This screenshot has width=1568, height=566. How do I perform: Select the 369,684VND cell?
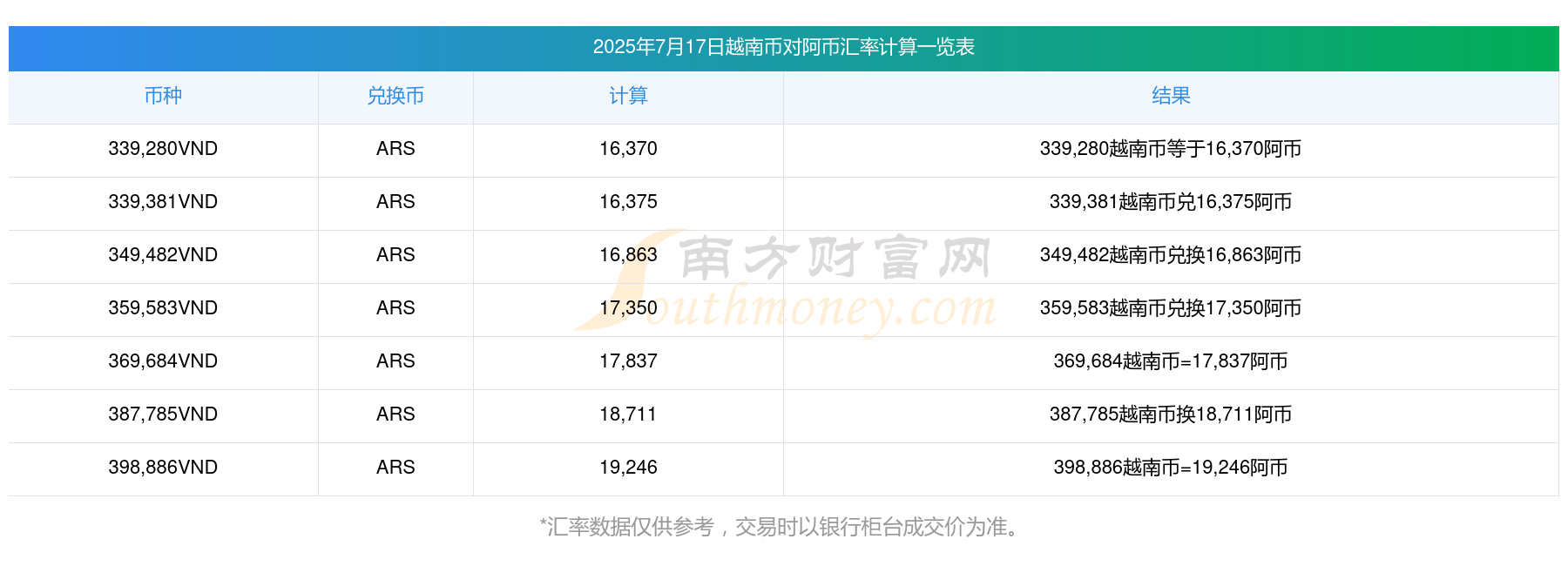point(163,361)
